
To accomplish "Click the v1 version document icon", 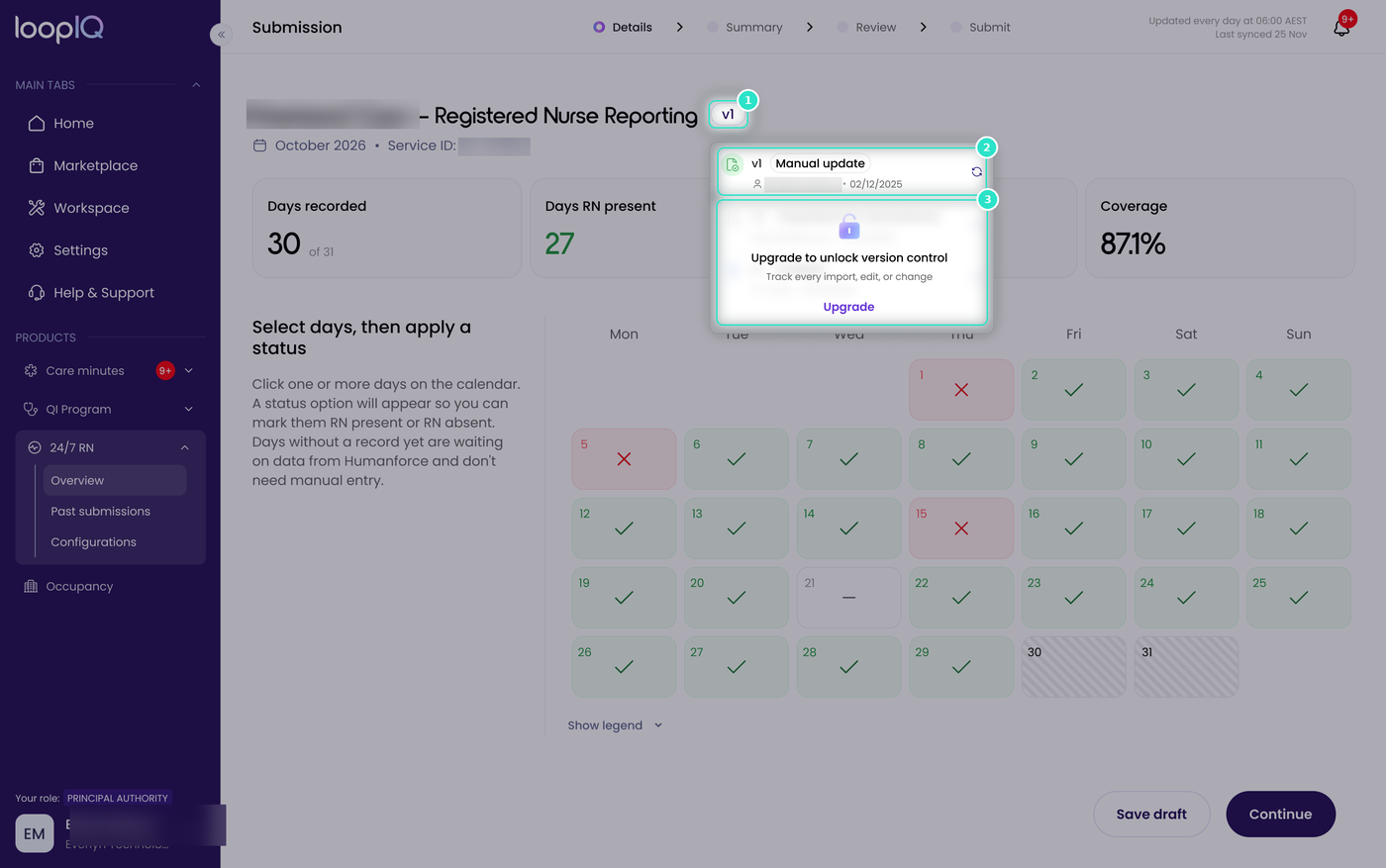I will (733, 164).
